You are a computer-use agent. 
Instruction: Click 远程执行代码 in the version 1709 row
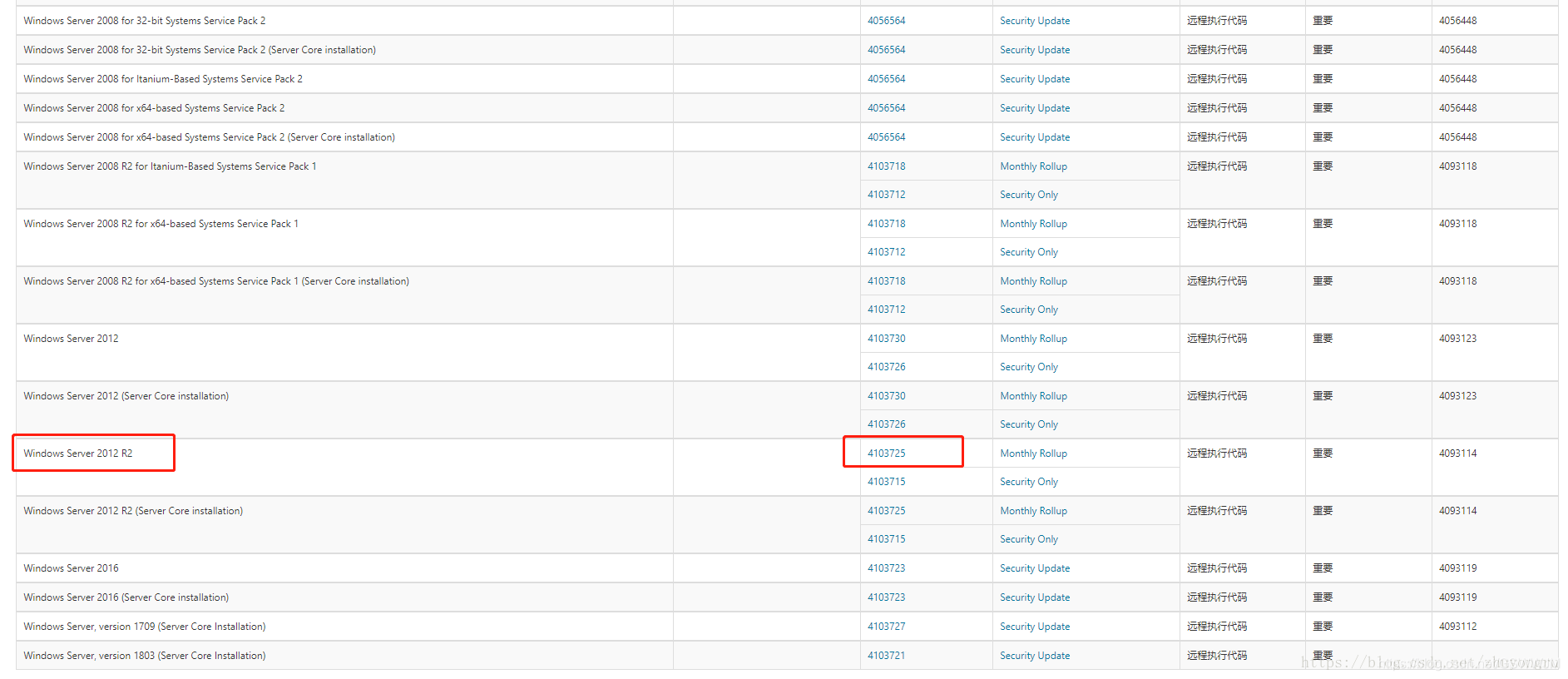coord(1217,627)
